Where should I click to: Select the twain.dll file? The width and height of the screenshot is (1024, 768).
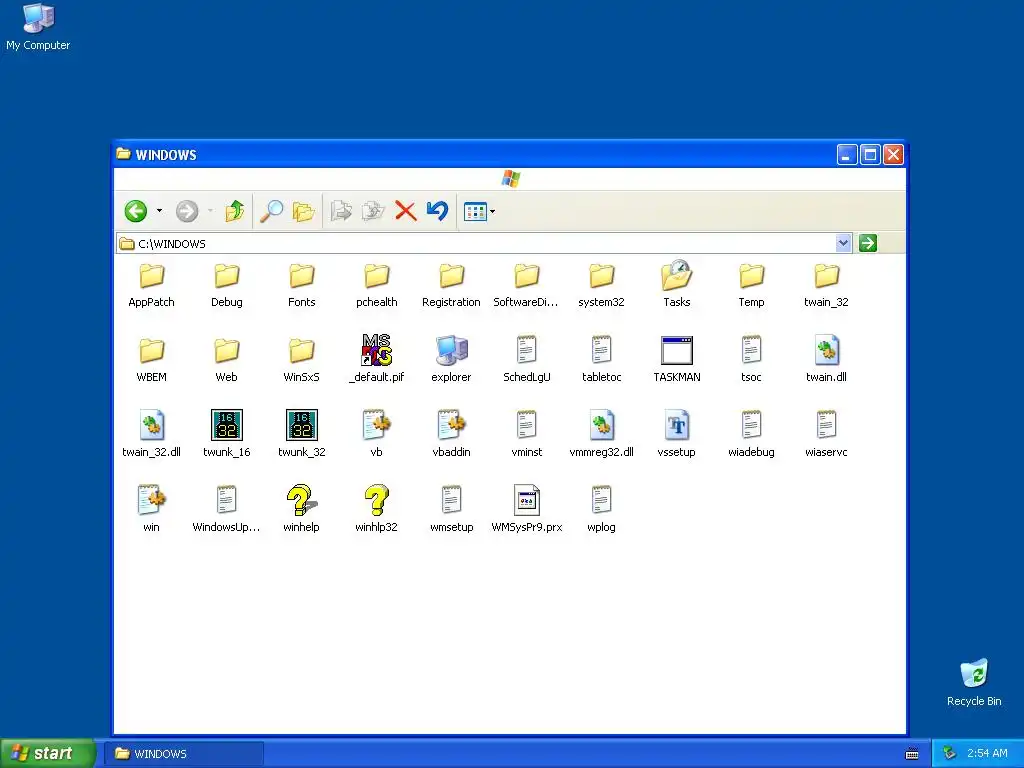pos(826,359)
